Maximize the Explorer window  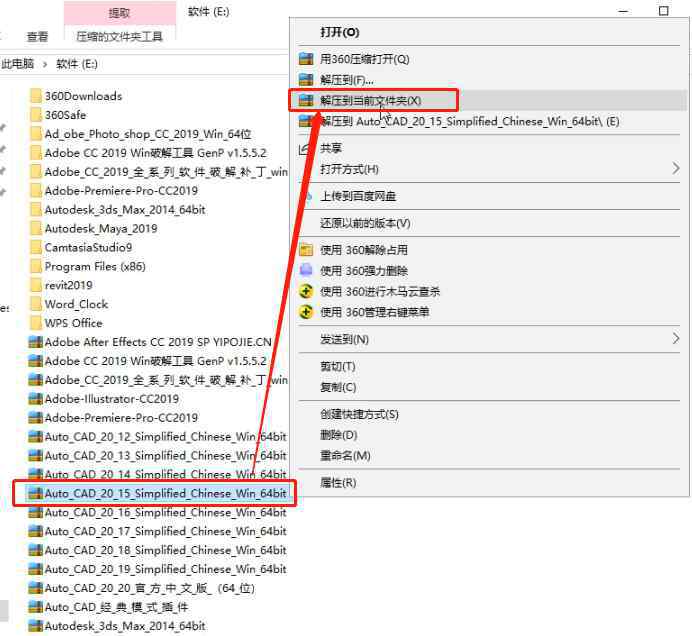[663, 11]
